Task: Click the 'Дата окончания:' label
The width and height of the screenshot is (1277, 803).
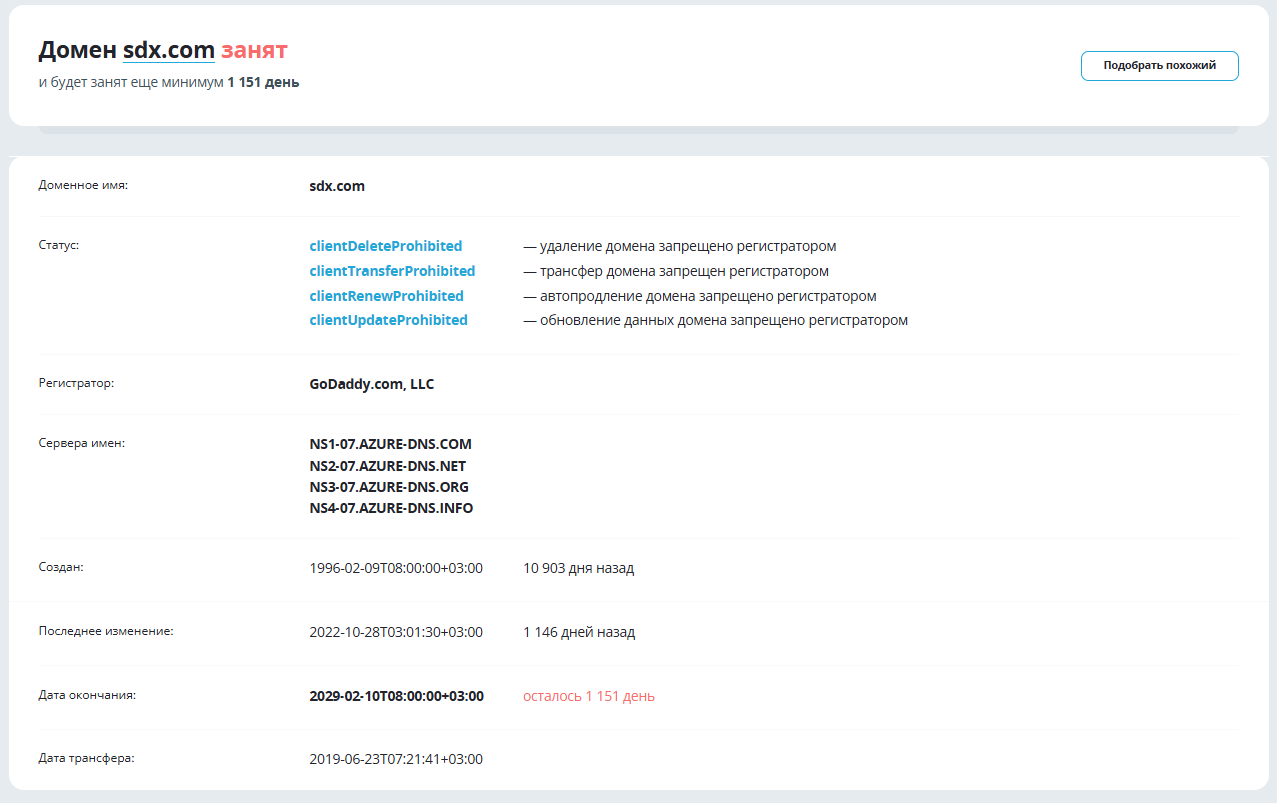Action: [87, 695]
